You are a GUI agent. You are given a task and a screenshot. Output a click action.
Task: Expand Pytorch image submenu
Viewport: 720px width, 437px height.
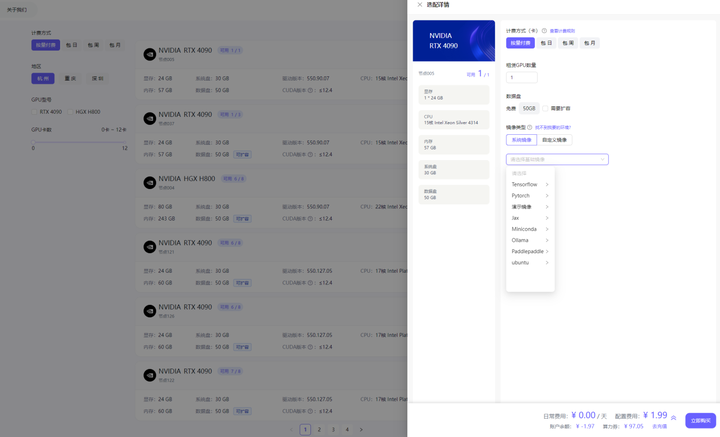pos(530,196)
